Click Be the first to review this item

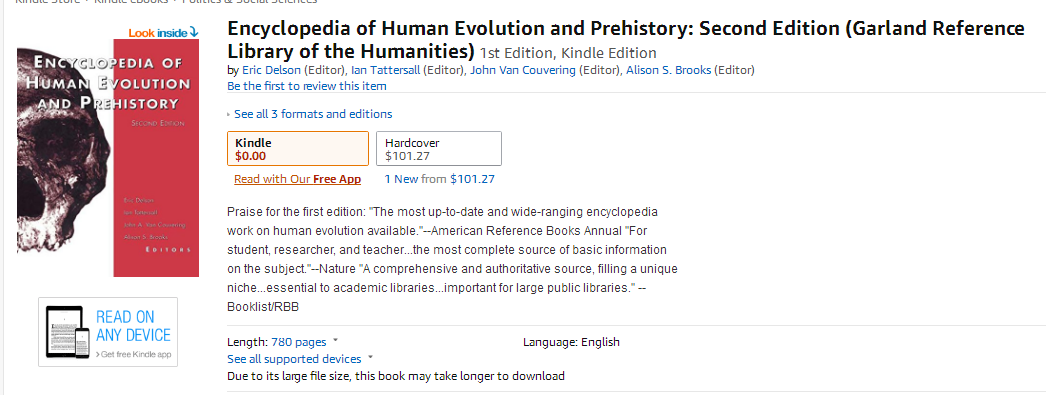pos(307,86)
